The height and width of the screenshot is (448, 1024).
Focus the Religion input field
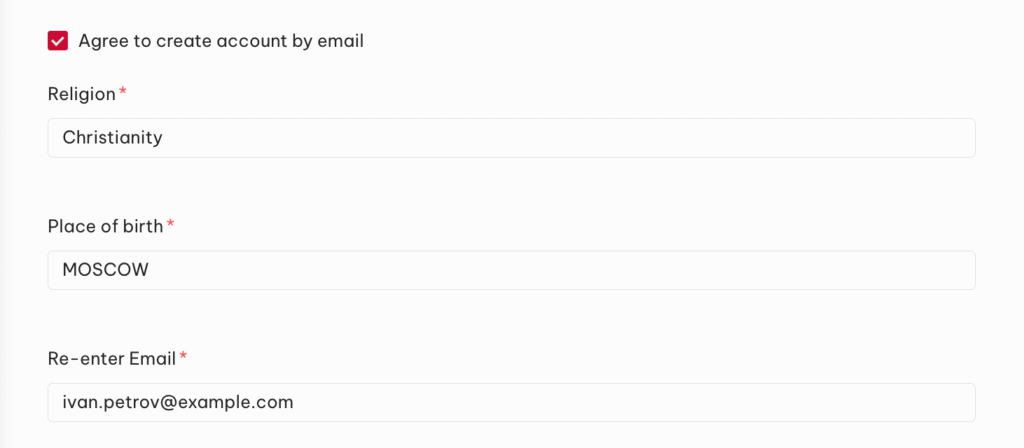click(x=511, y=138)
